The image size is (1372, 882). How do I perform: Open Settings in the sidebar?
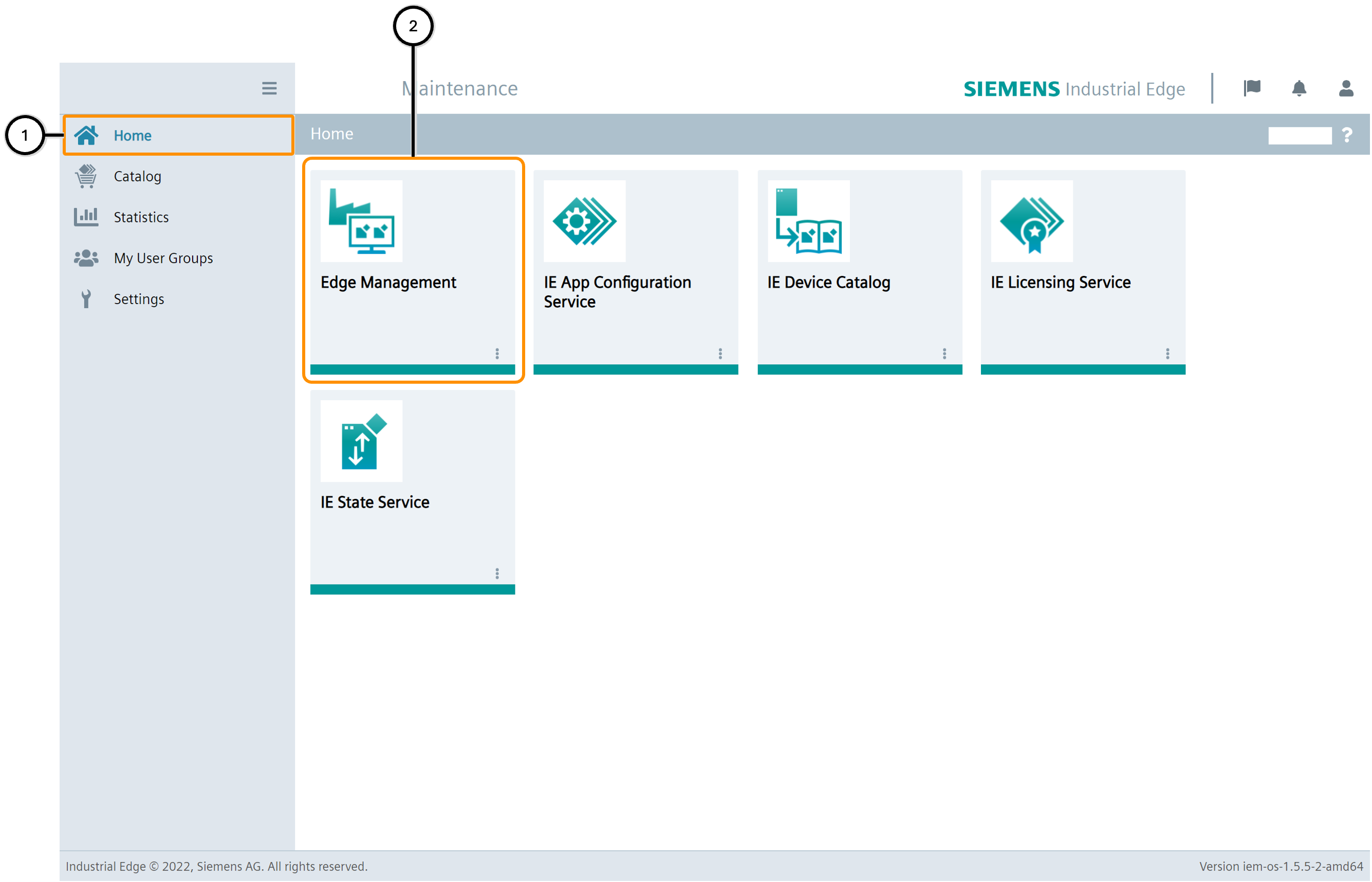139,299
